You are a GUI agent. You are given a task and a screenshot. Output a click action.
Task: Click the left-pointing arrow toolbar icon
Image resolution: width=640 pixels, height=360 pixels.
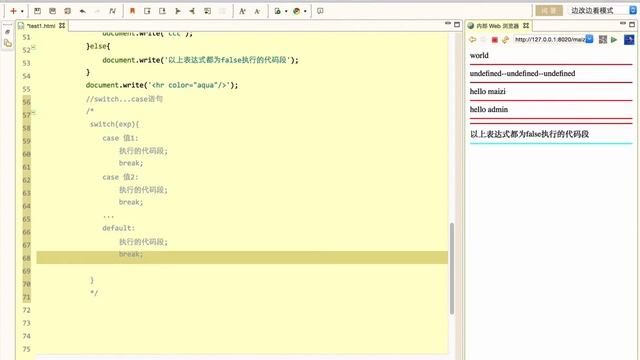click(x=192, y=11)
